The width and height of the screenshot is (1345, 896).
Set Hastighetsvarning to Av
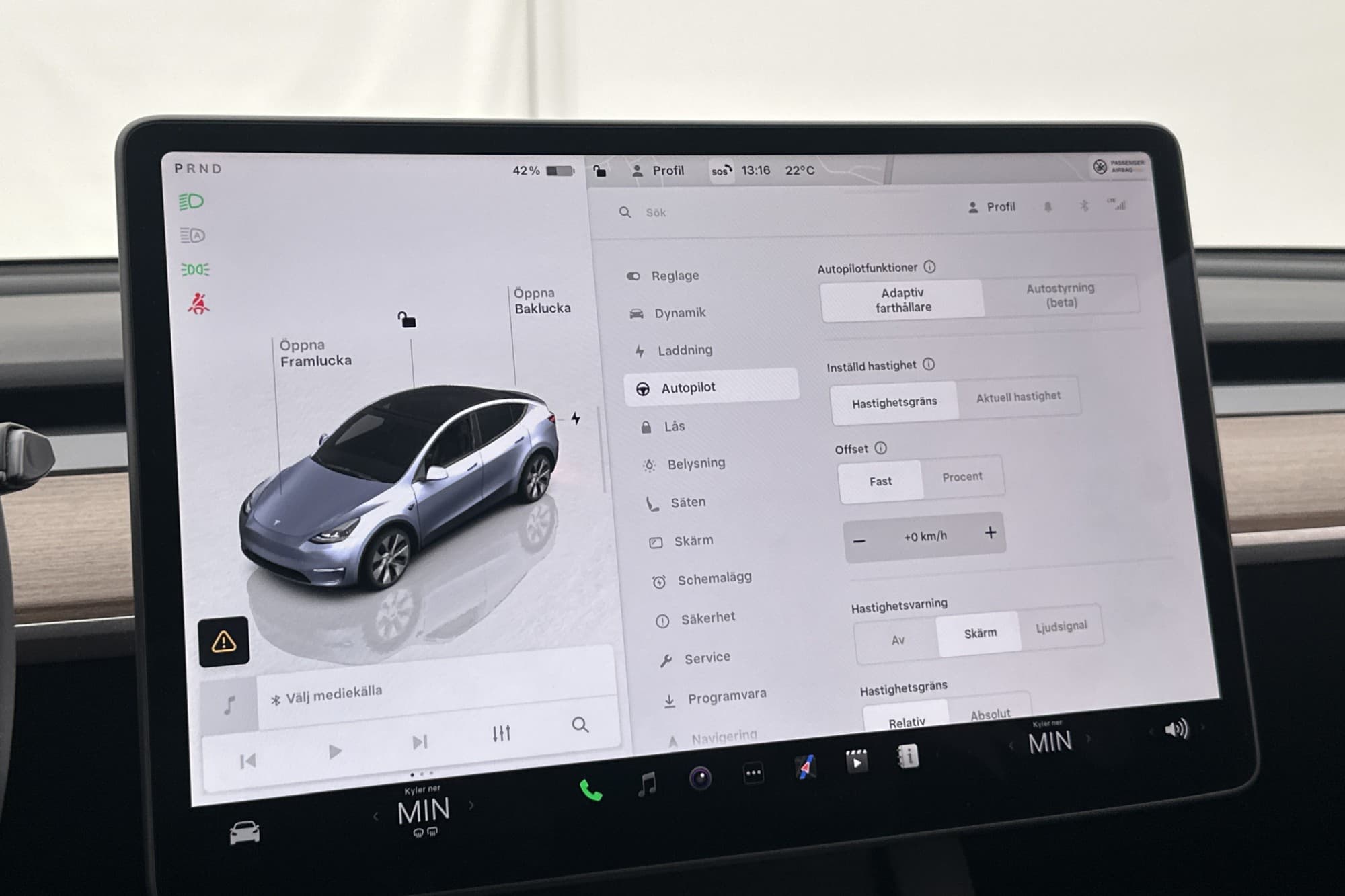point(897,640)
